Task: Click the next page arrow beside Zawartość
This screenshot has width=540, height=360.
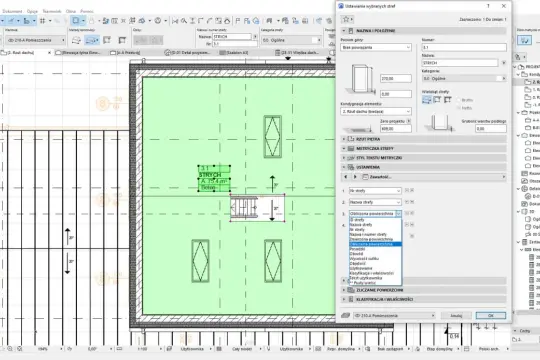Action: pyautogui.click(x=355, y=177)
